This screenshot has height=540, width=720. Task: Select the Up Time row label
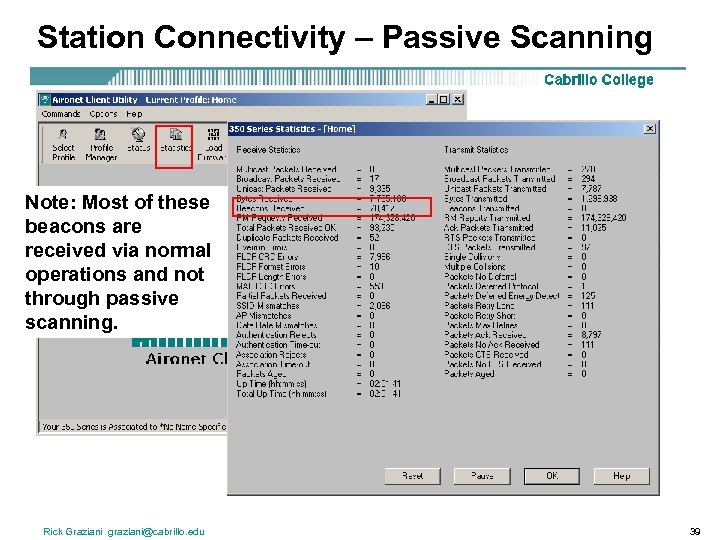pyautogui.click(x=271, y=384)
